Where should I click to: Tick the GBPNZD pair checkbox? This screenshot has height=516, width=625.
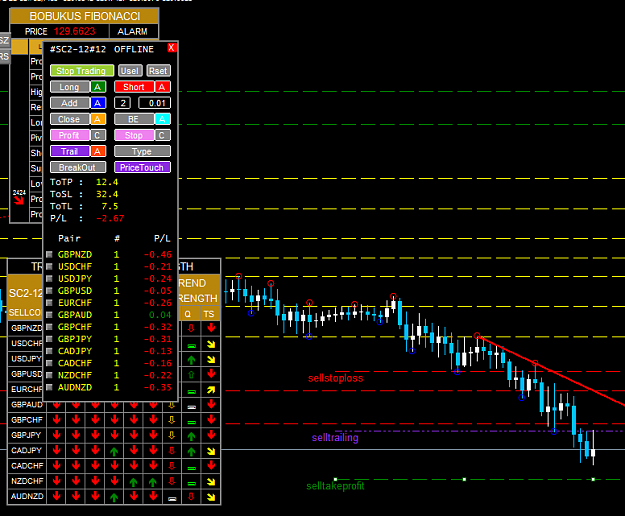(49, 254)
